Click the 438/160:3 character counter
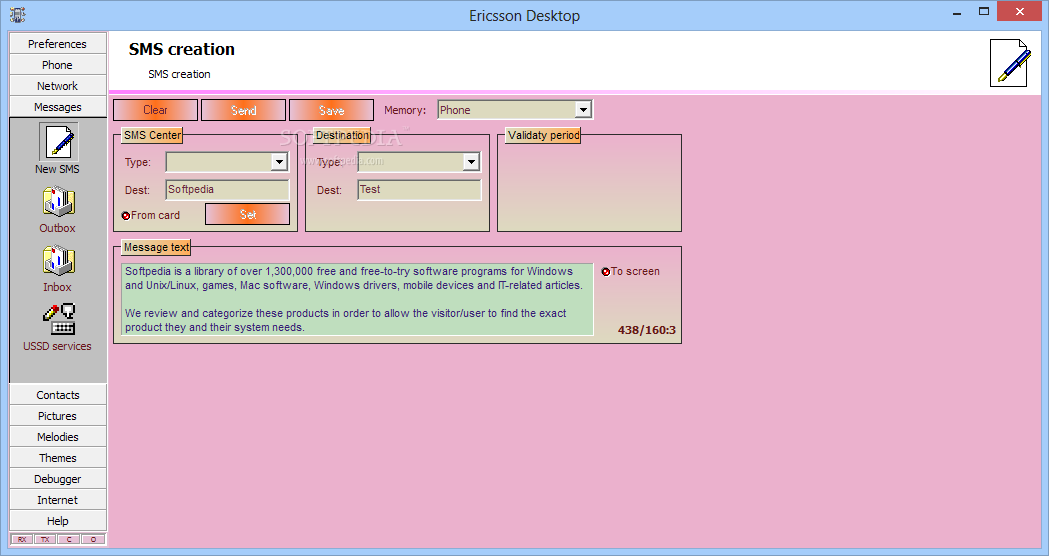 coord(646,330)
